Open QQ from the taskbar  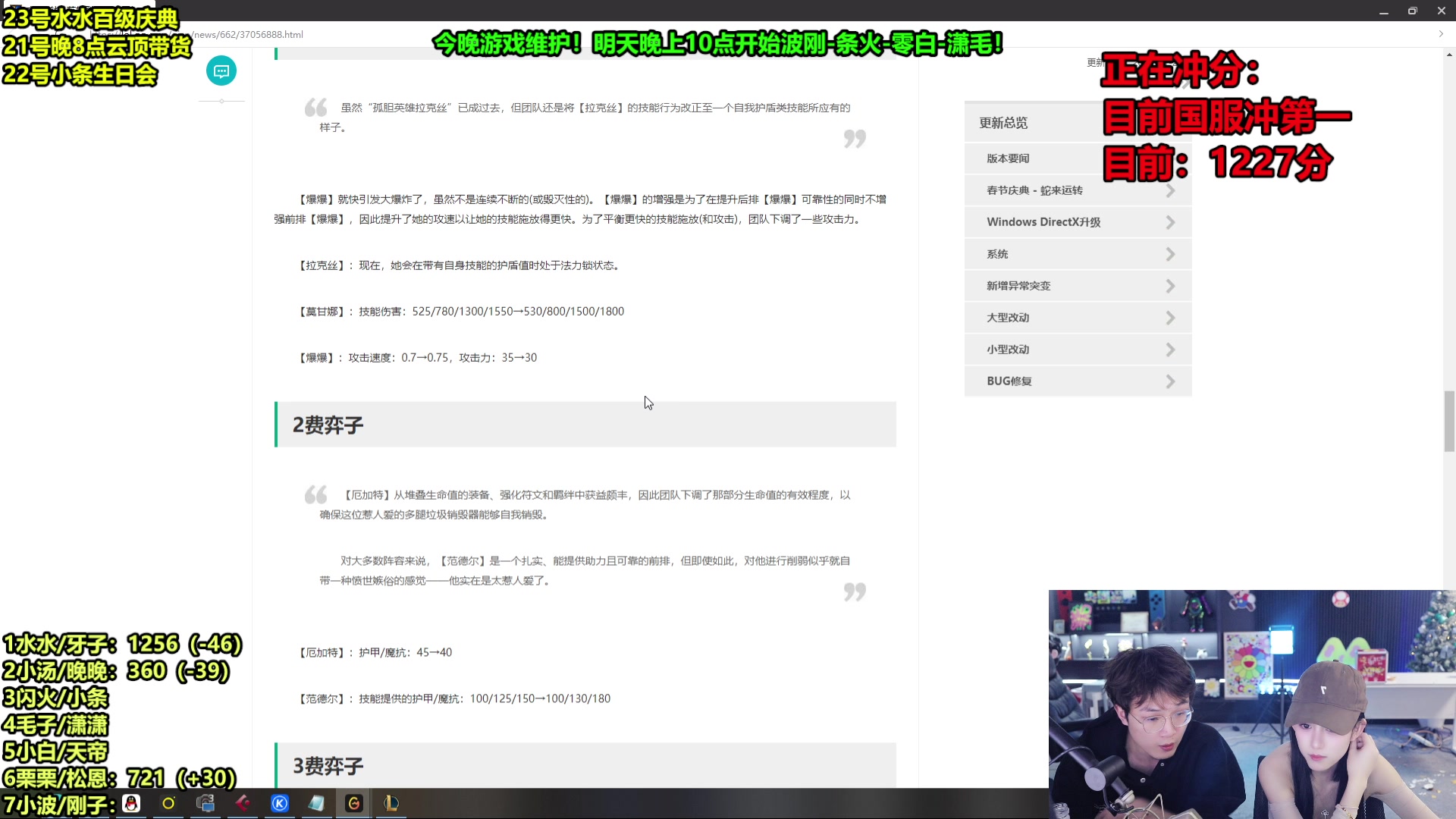click(x=131, y=803)
